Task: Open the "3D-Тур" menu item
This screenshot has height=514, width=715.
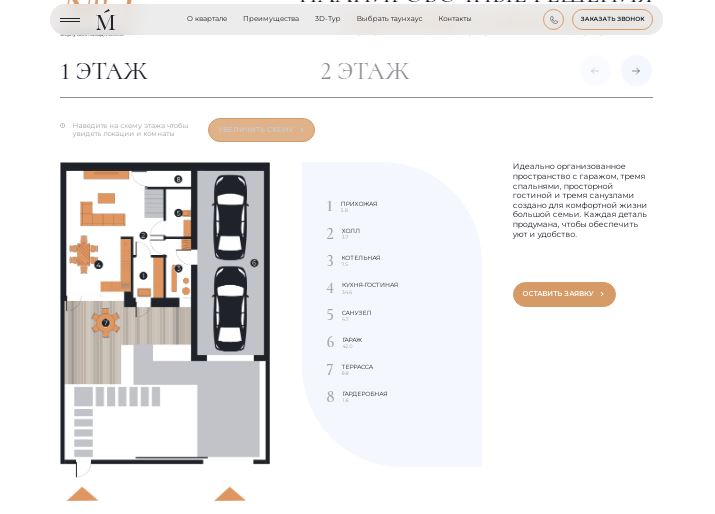Action: (327, 19)
